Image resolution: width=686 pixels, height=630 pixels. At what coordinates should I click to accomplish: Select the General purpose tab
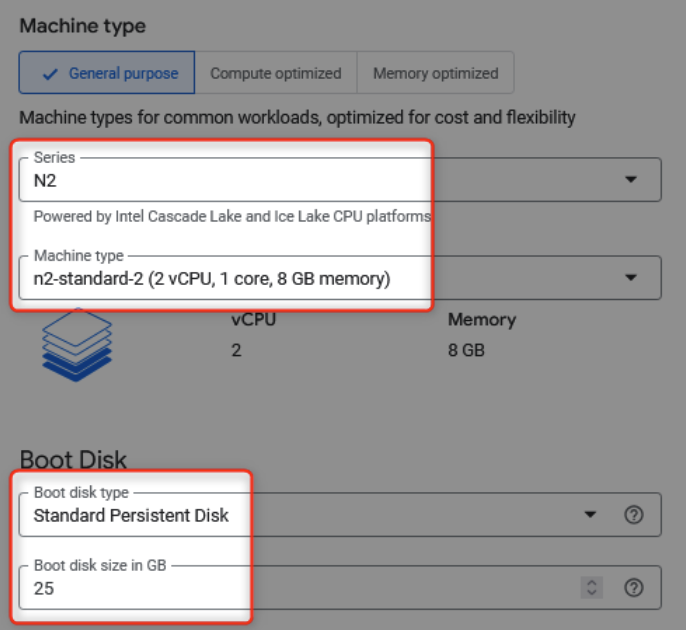(x=108, y=73)
